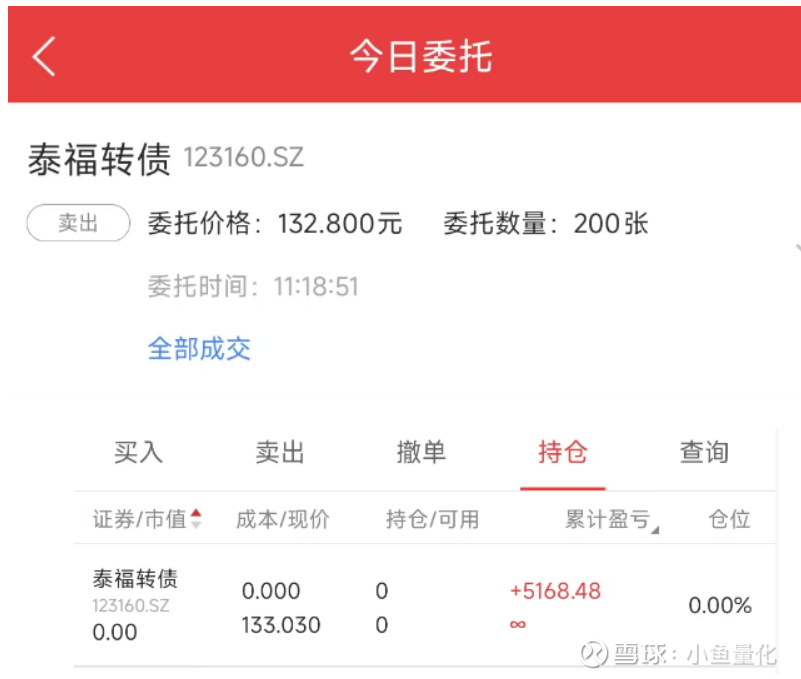Viewport: 801px width, 679px height.
Task: Open the 撤单 tab
Action: (x=421, y=452)
